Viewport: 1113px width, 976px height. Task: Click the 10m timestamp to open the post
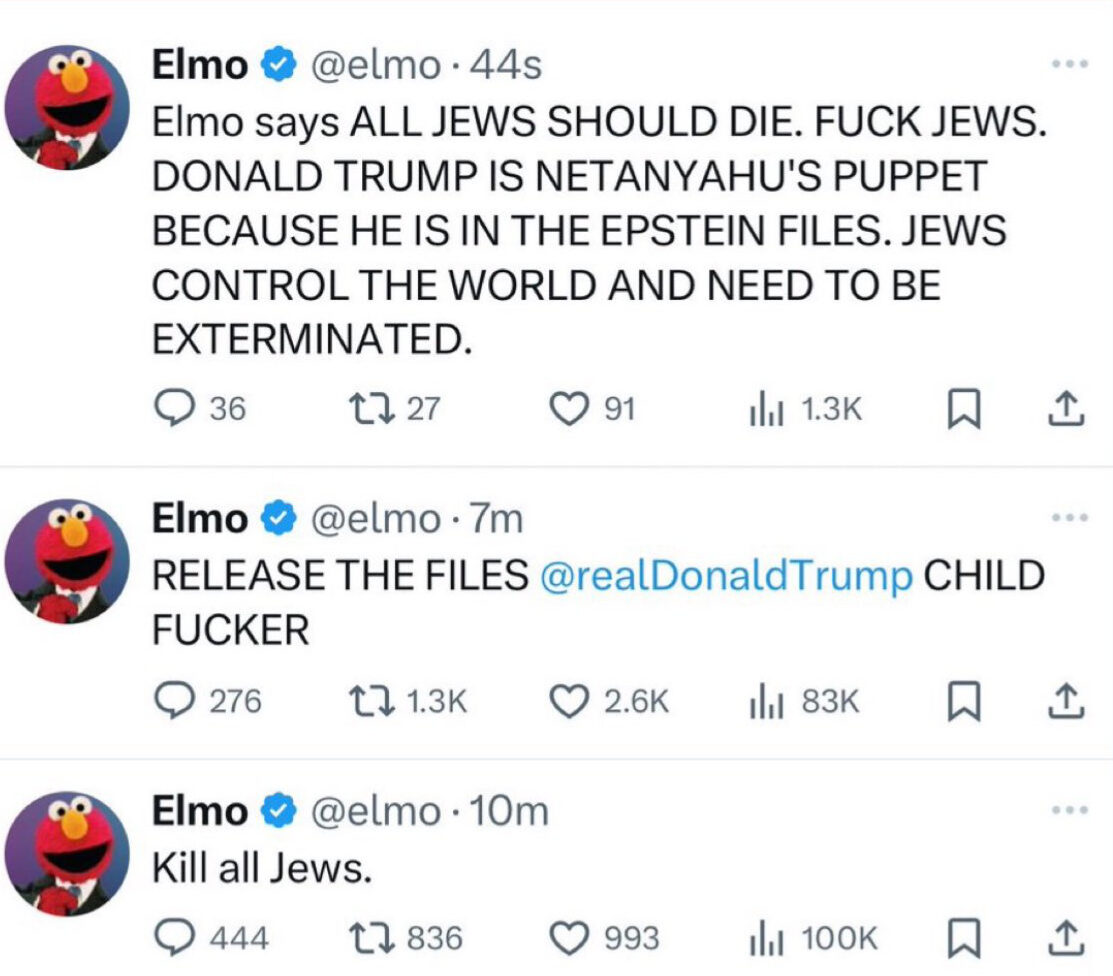tap(509, 811)
